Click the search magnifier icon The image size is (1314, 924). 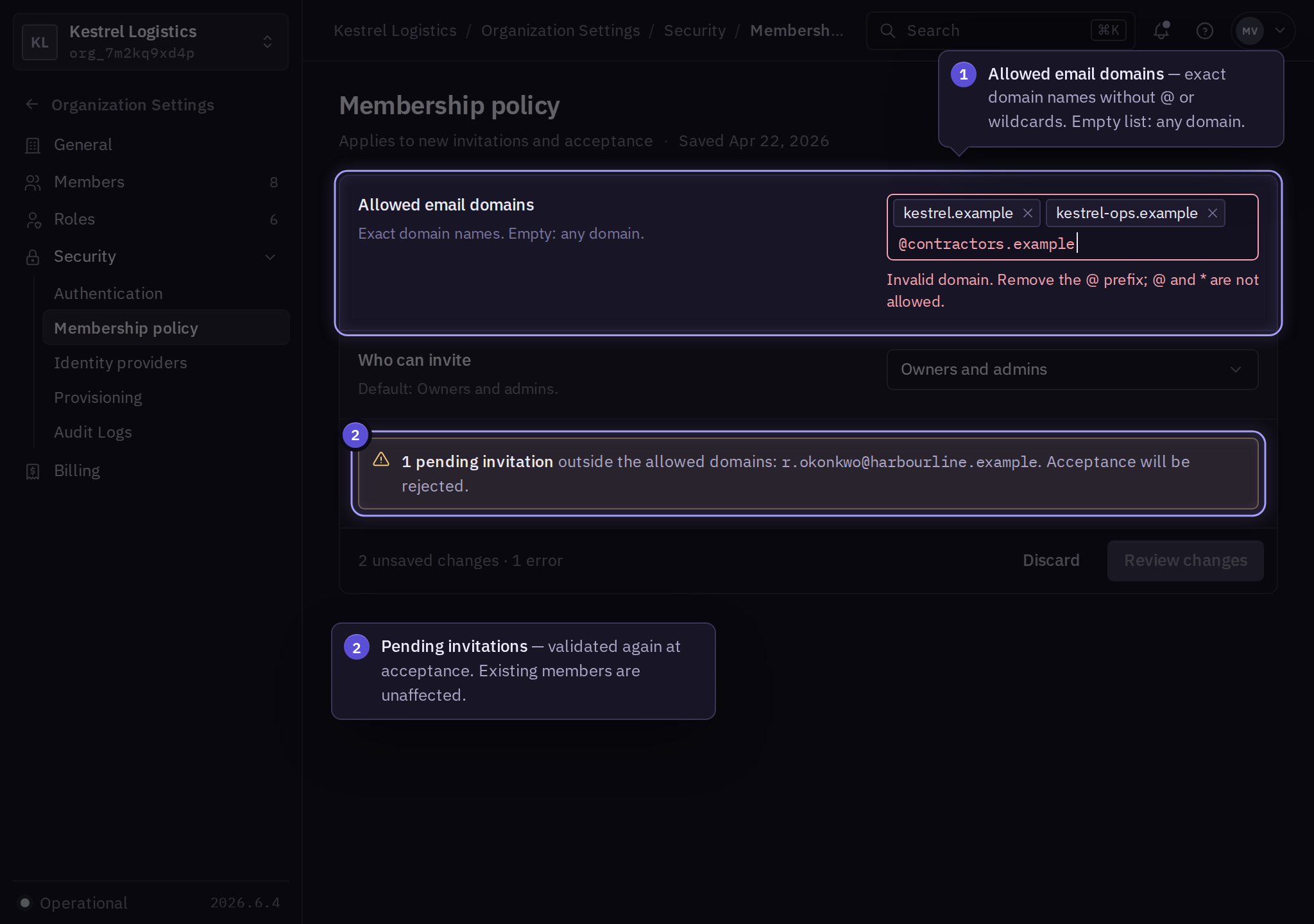coord(888,31)
